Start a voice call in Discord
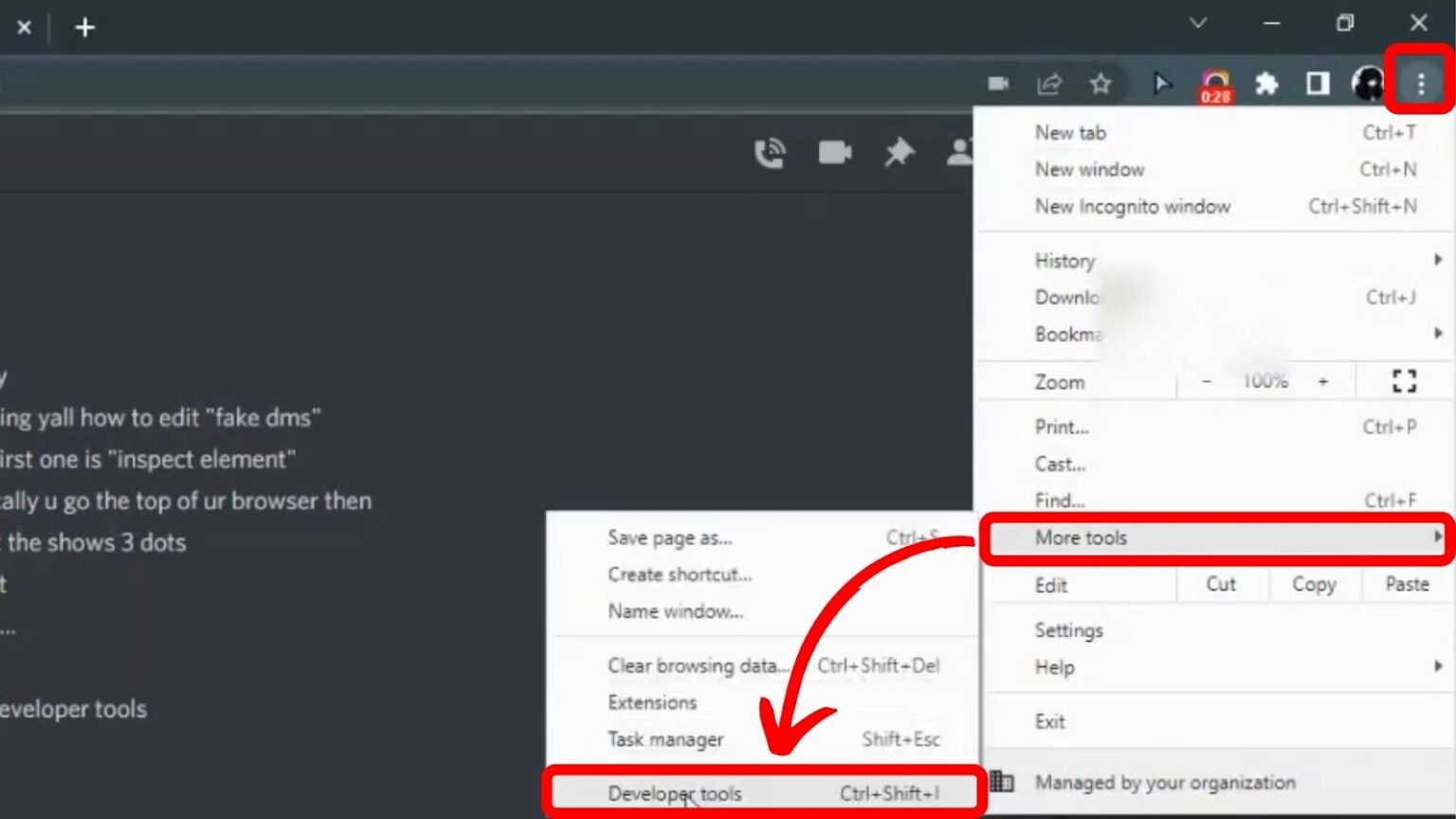1456x819 pixels. click(771, 152)
